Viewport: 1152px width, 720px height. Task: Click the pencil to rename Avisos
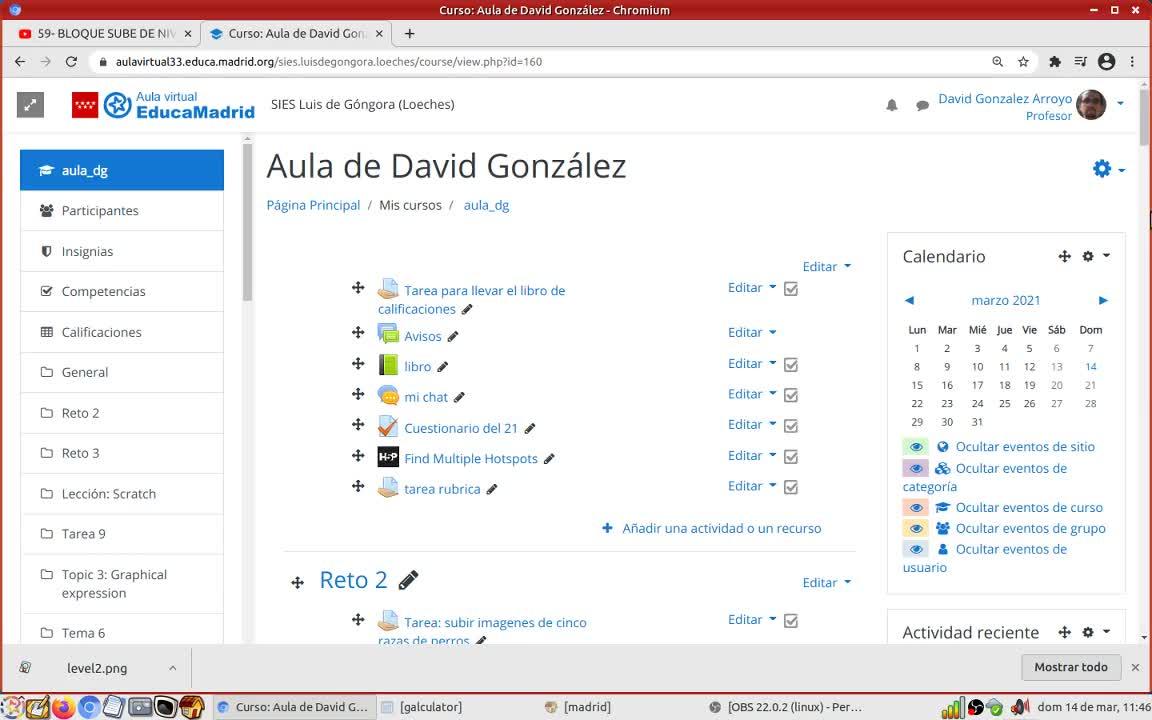point(453,336)
